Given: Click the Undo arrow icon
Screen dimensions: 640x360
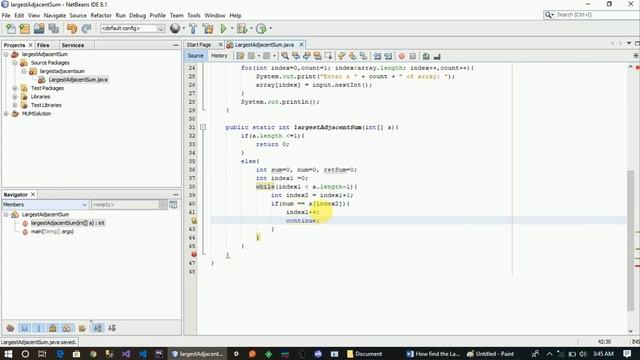Looking at the screenshot, I should 72,29.
